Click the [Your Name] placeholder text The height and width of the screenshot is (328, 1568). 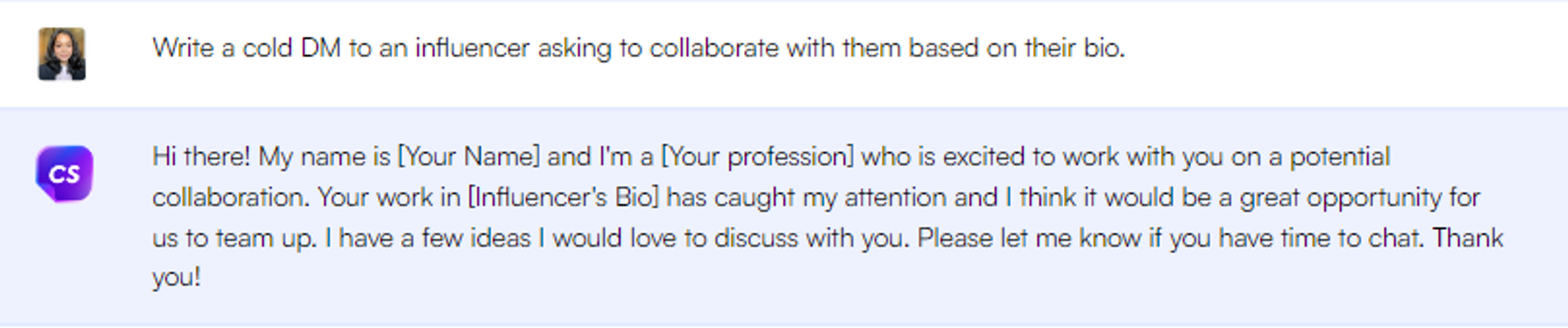tap(469, 157)
